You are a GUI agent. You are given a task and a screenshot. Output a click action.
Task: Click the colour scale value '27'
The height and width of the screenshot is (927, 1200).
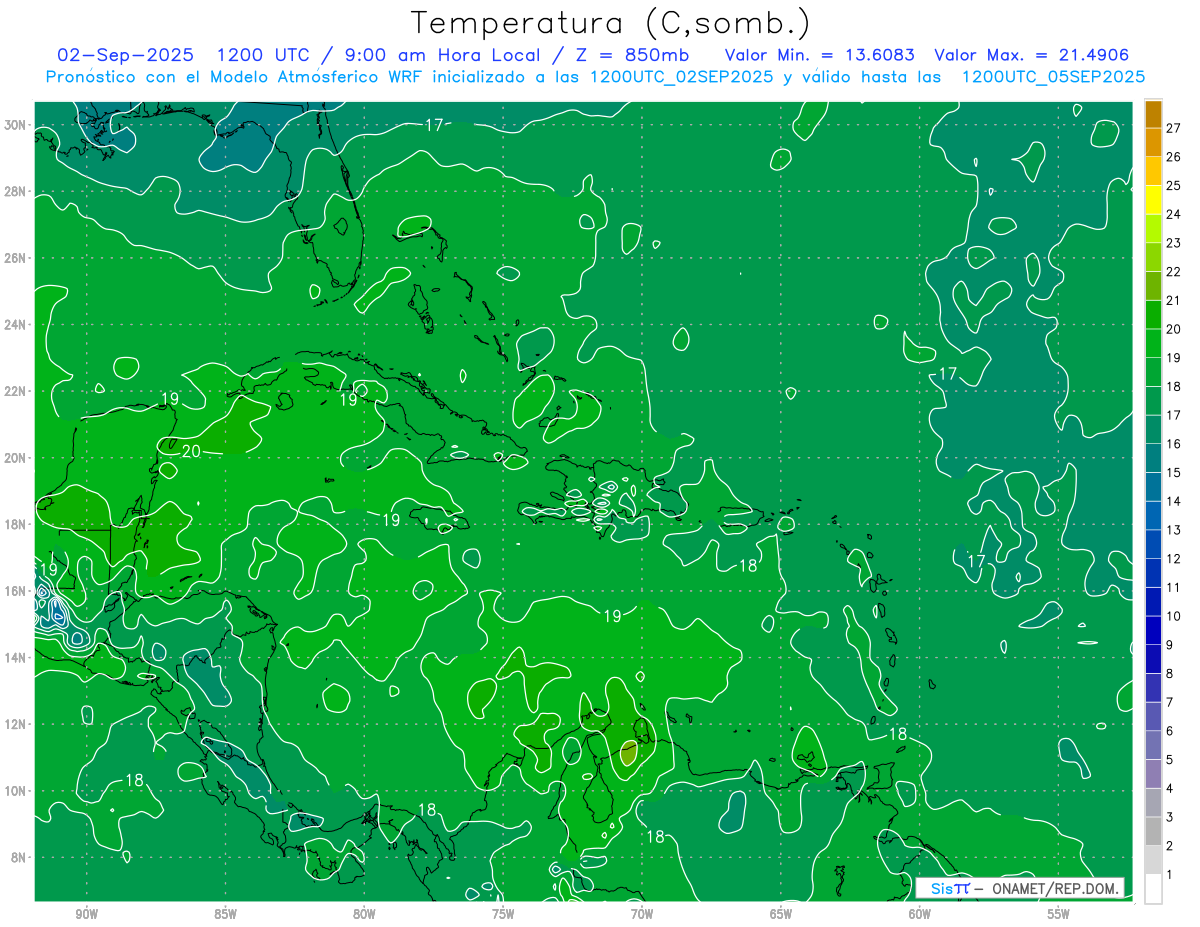click(x=1174, y=127)
